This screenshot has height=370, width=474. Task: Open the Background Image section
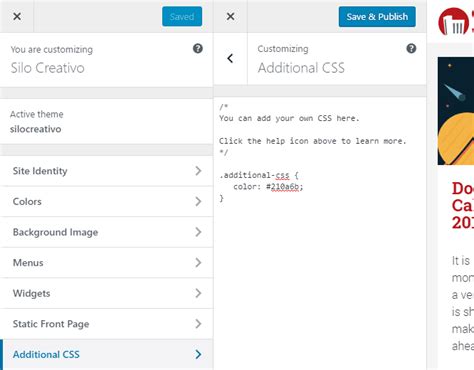pyautogui.click(x=107, y=232)
